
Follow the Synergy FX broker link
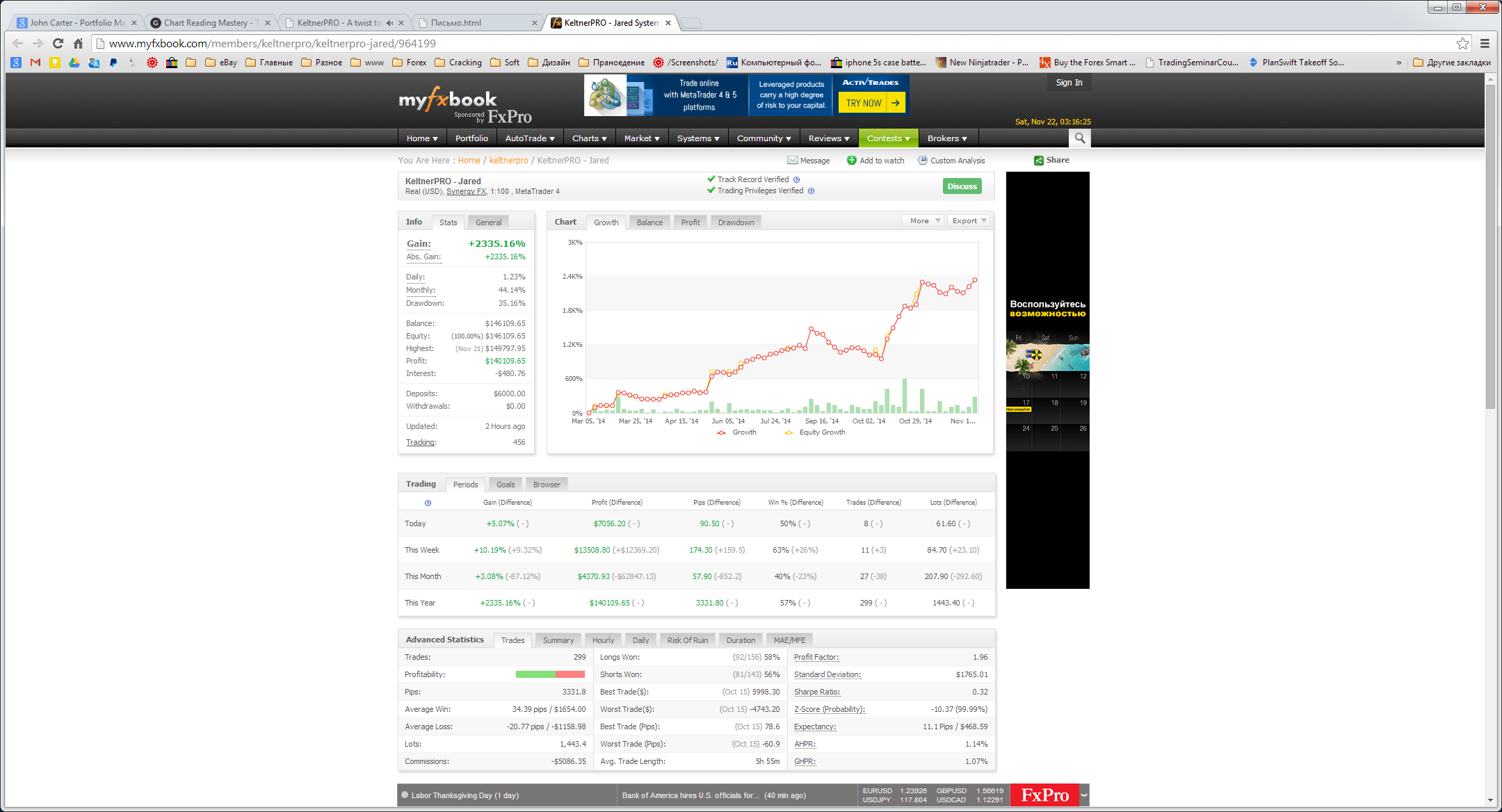pos(466,191)
